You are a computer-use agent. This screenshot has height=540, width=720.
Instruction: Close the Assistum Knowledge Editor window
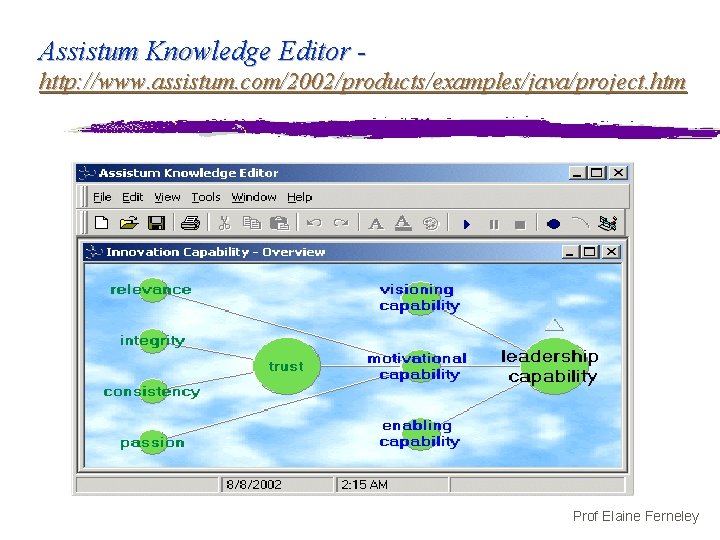619,173
